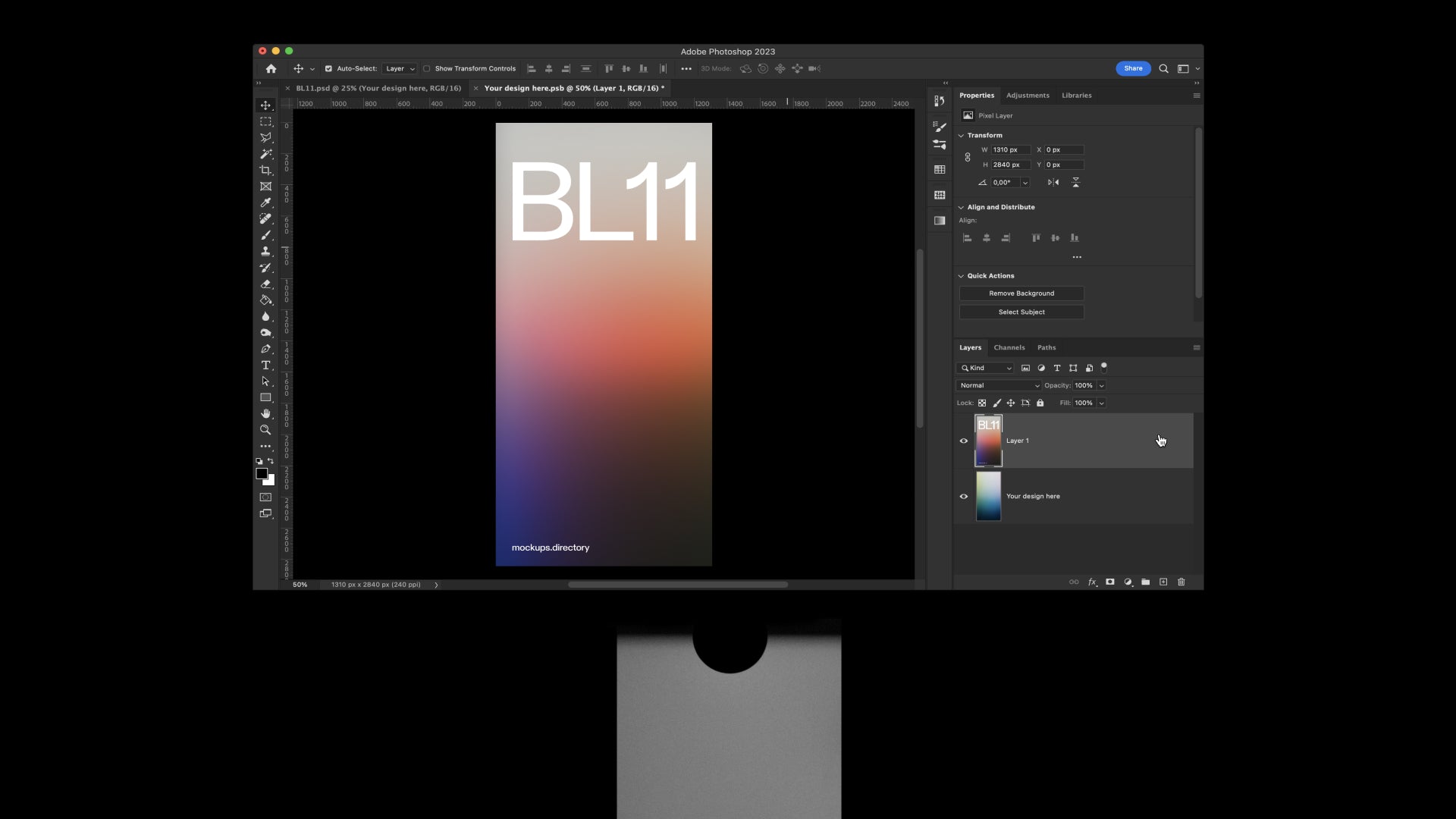Click the Remove Background button
The width and height of the screenshot is (1456, 819).
1021,293
